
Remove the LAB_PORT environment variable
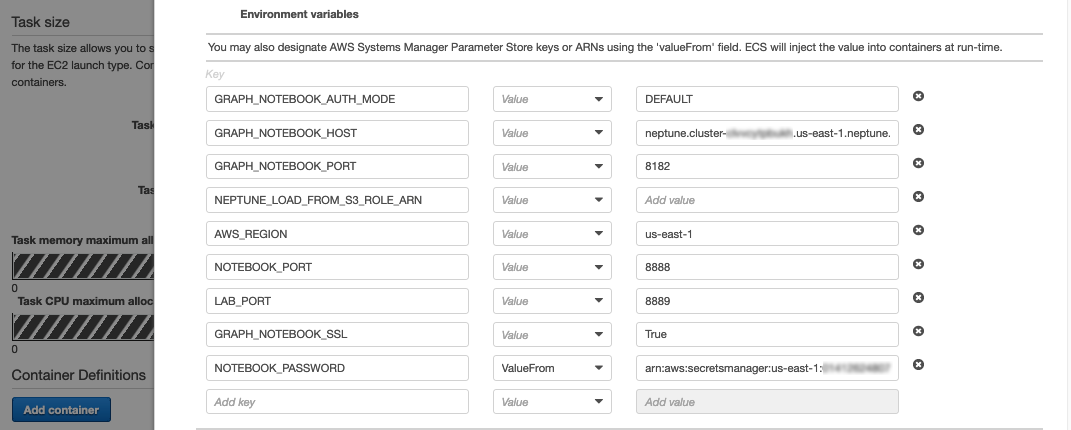coord(918,298)
